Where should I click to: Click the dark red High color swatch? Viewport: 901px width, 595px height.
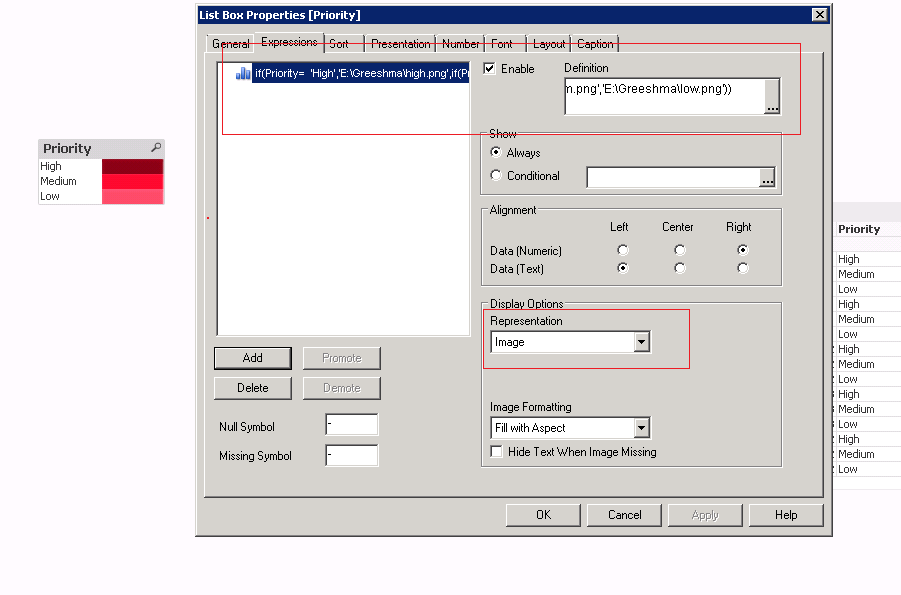coord(132,166)
